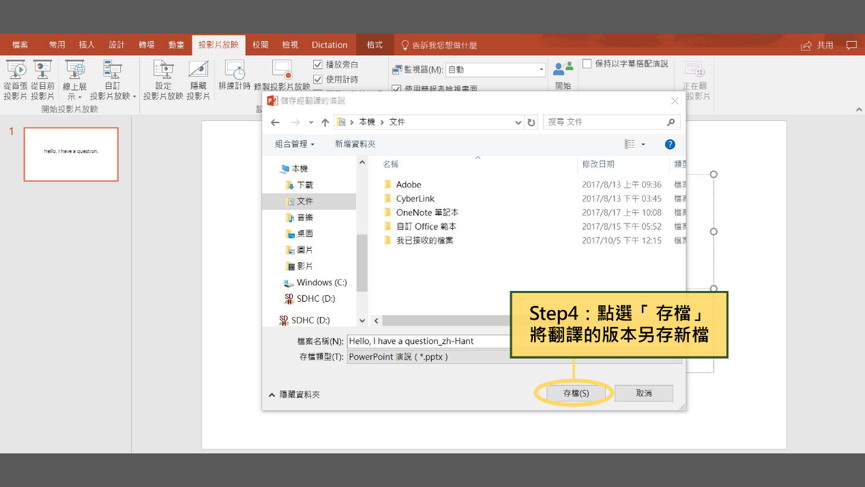Screen dimensions: 865x487
Task: Click the scroll-down arrow in the navigation pane
Action: click(x=362, y=320)
